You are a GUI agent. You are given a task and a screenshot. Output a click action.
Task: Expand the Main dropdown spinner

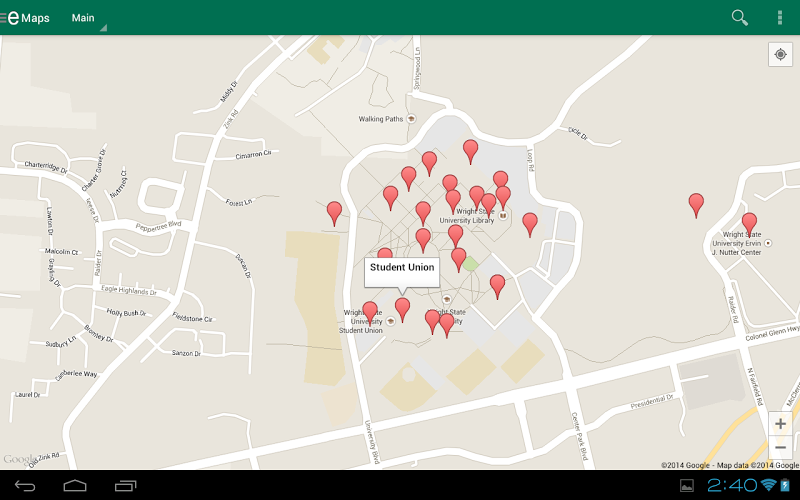click(89, 18)
